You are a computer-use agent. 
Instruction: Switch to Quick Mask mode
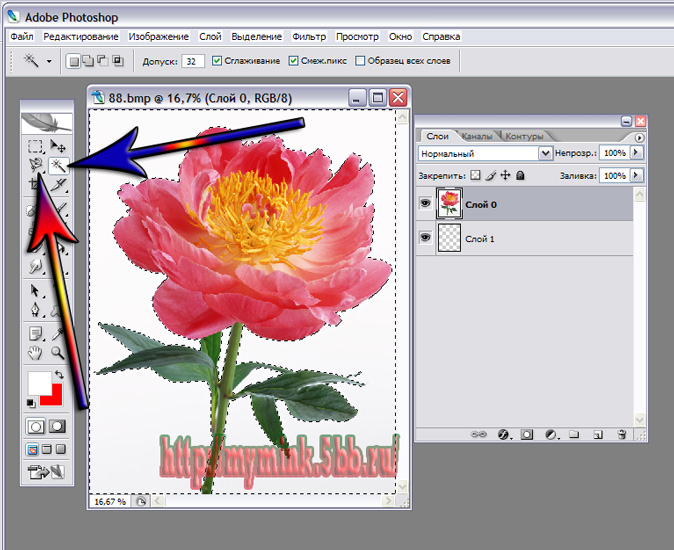pos(57,426)
